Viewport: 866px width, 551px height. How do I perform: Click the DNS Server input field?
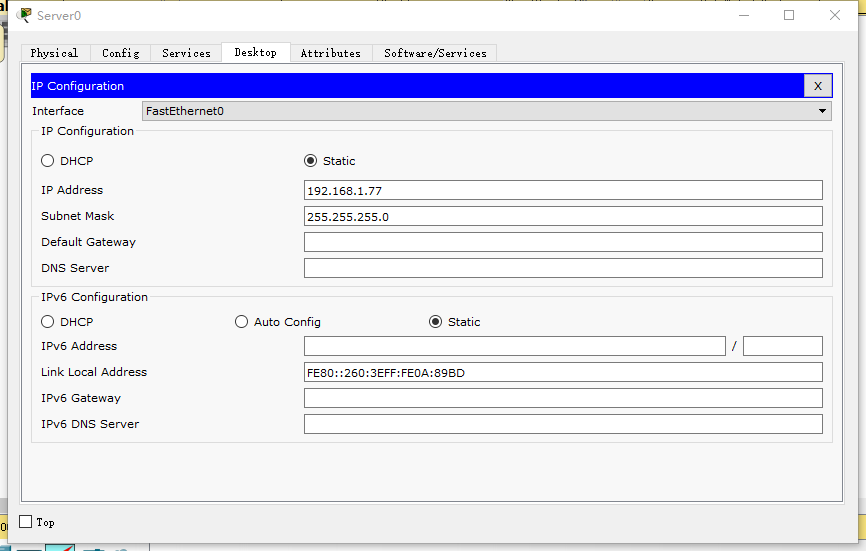(563, 268)
